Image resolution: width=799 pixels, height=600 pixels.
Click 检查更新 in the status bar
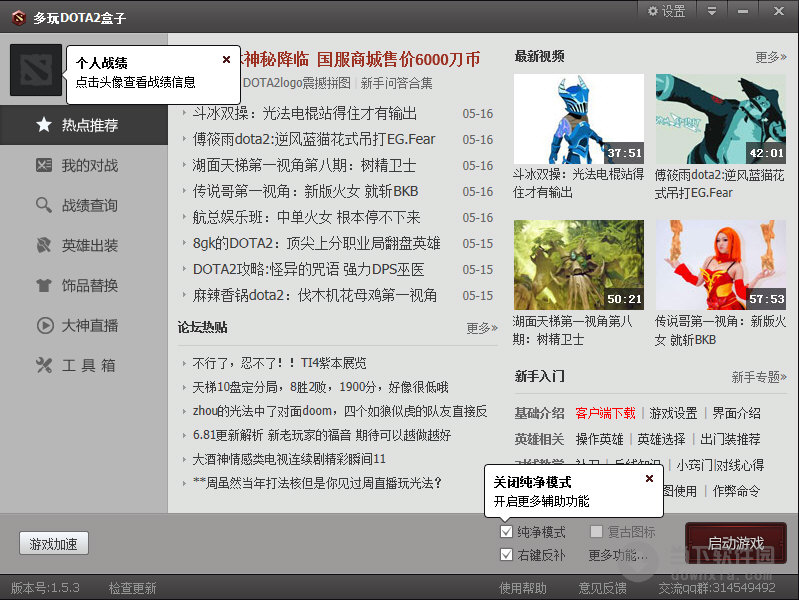132,588
